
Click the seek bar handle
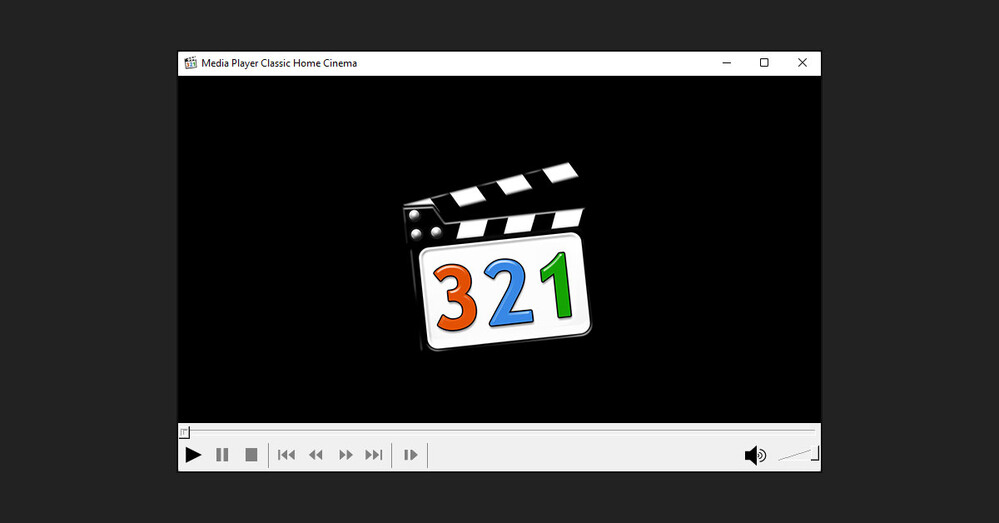click(x=184, y=433)
